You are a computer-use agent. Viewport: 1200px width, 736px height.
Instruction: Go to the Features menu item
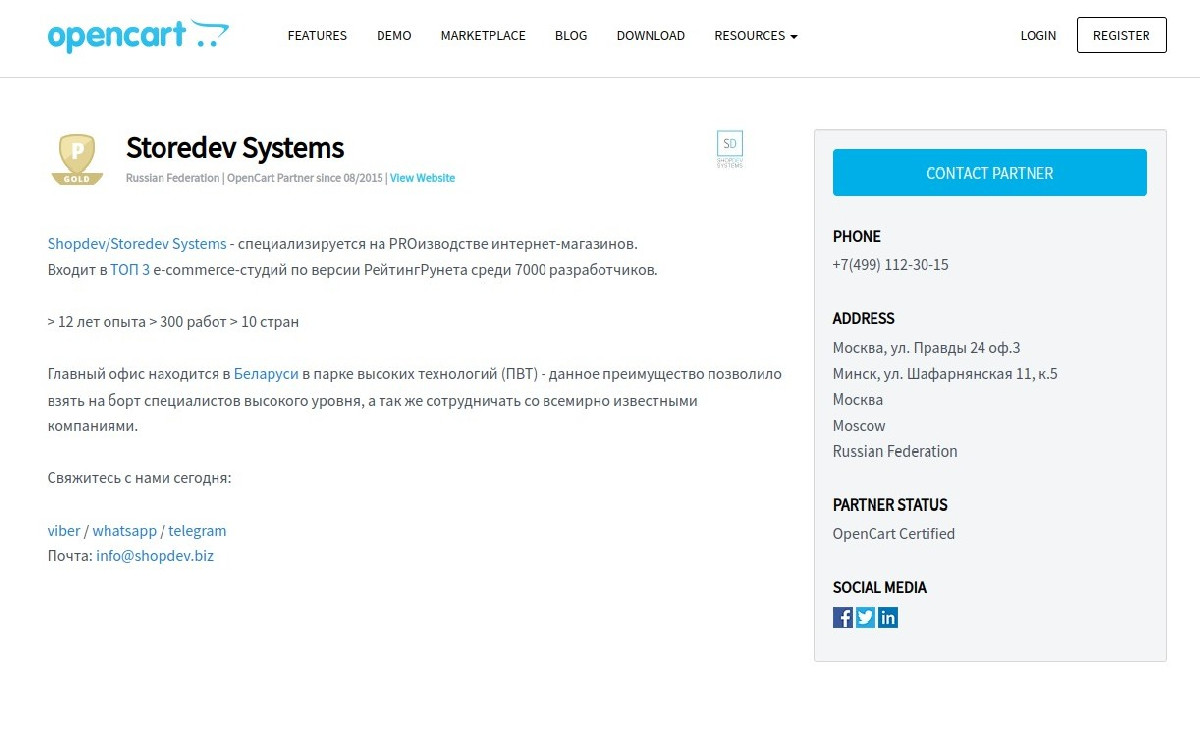317,36
